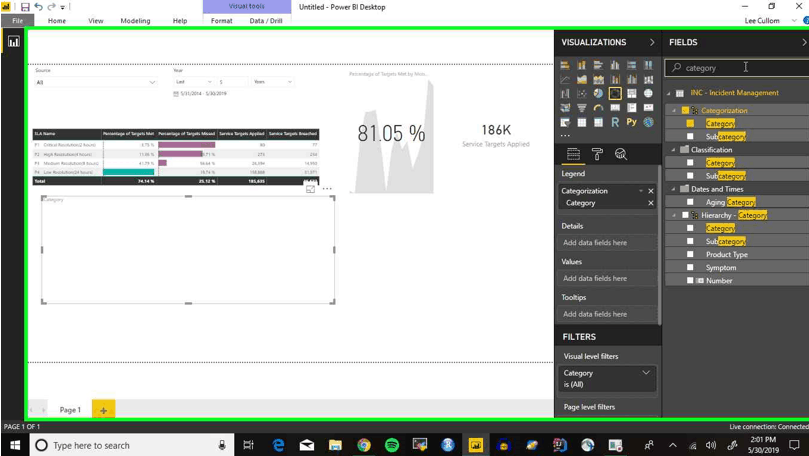Click the Values 'Add data fields here' well
The width and height of the screenshot is (809, 456).
(607, 278)
